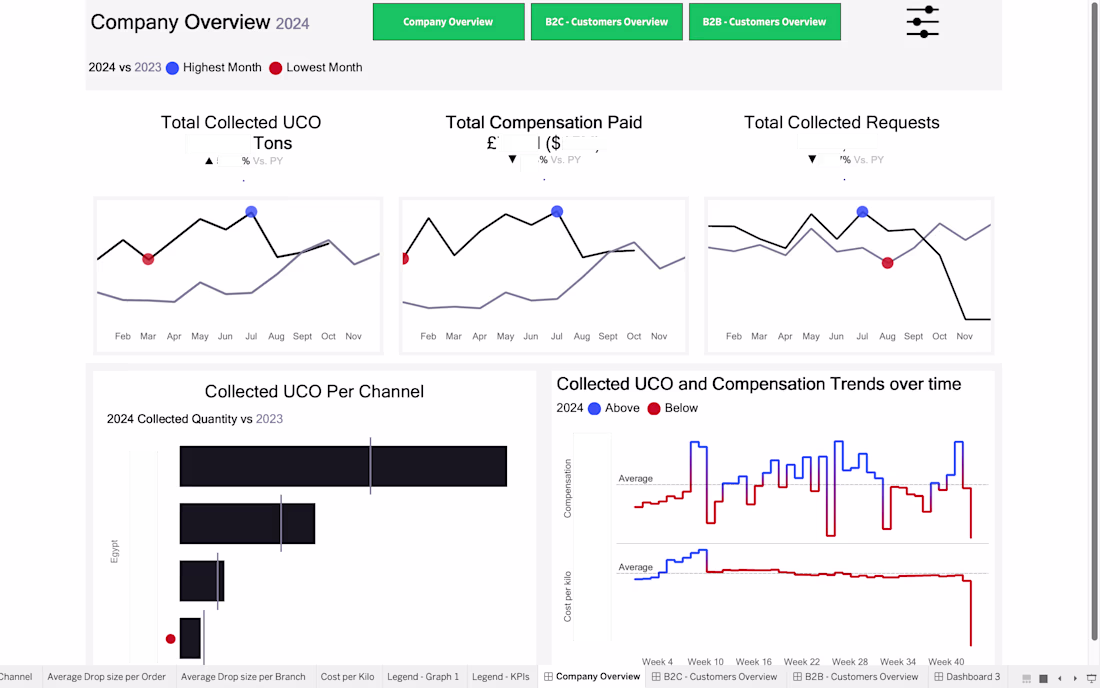Click the longest bar in Collected UCO Per Channel

pos(343,466)
